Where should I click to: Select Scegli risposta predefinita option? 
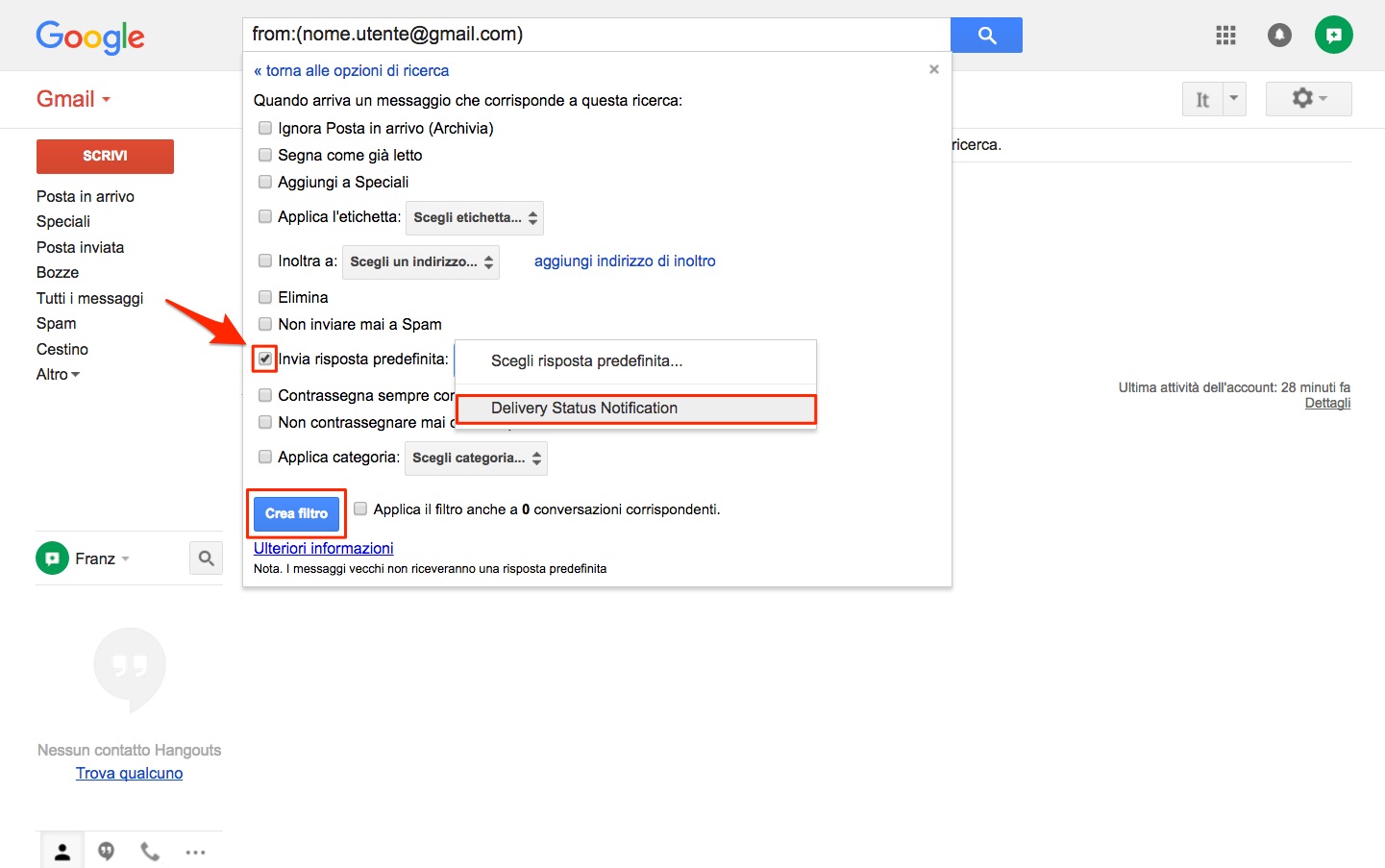pos(635,361)
